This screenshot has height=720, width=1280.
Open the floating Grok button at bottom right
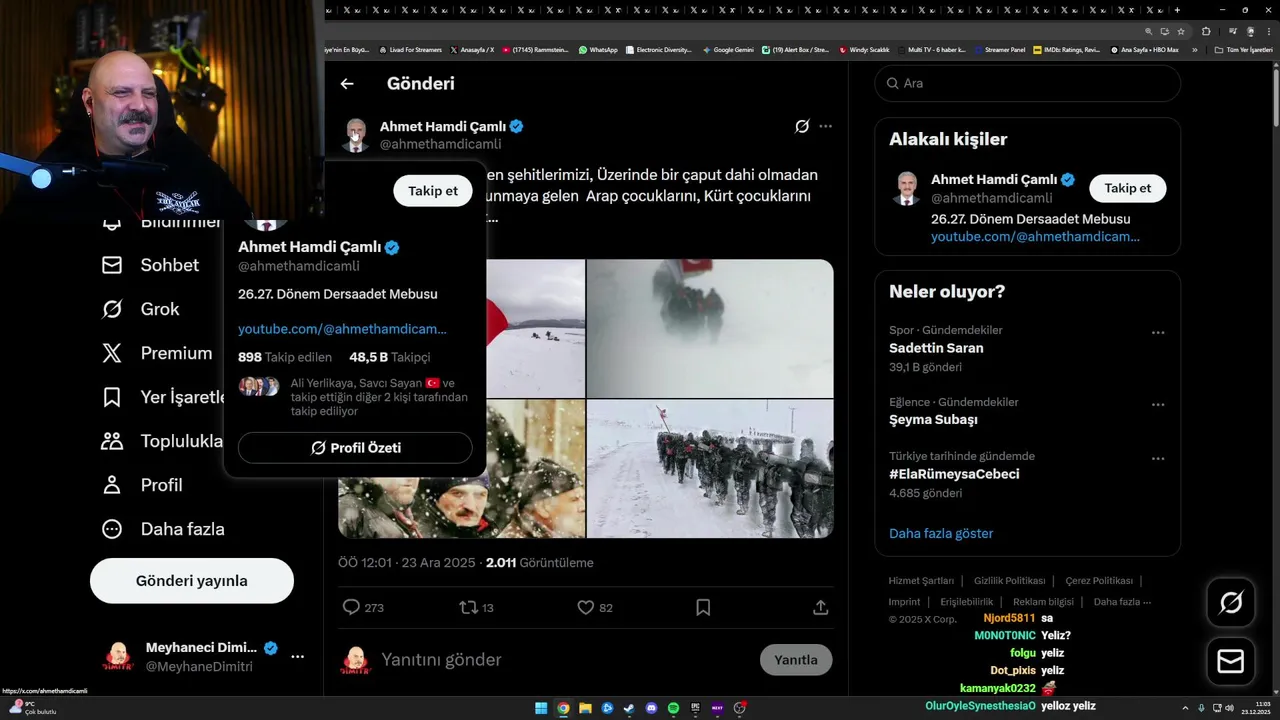1231,603
